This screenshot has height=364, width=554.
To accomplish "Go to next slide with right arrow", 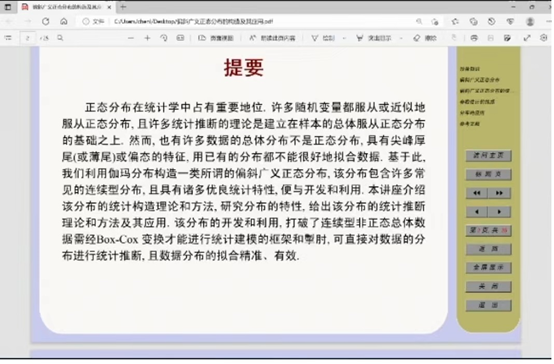I will click(x=499, y=212).
